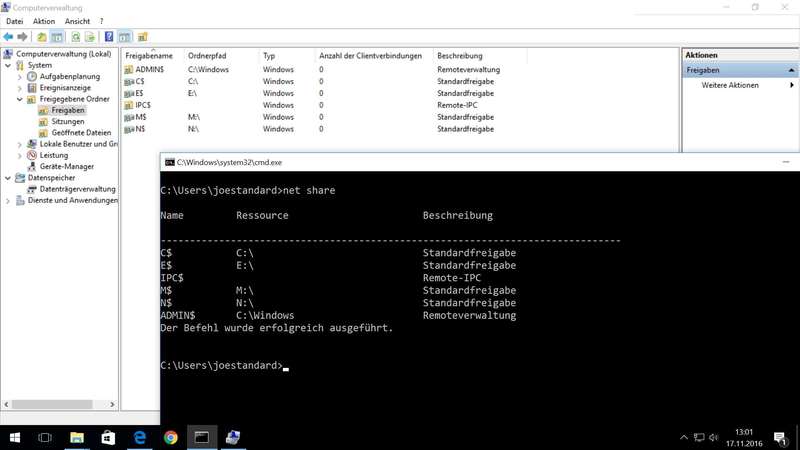Click tree pane horizontal scrollbar thumb

(52, 404)
